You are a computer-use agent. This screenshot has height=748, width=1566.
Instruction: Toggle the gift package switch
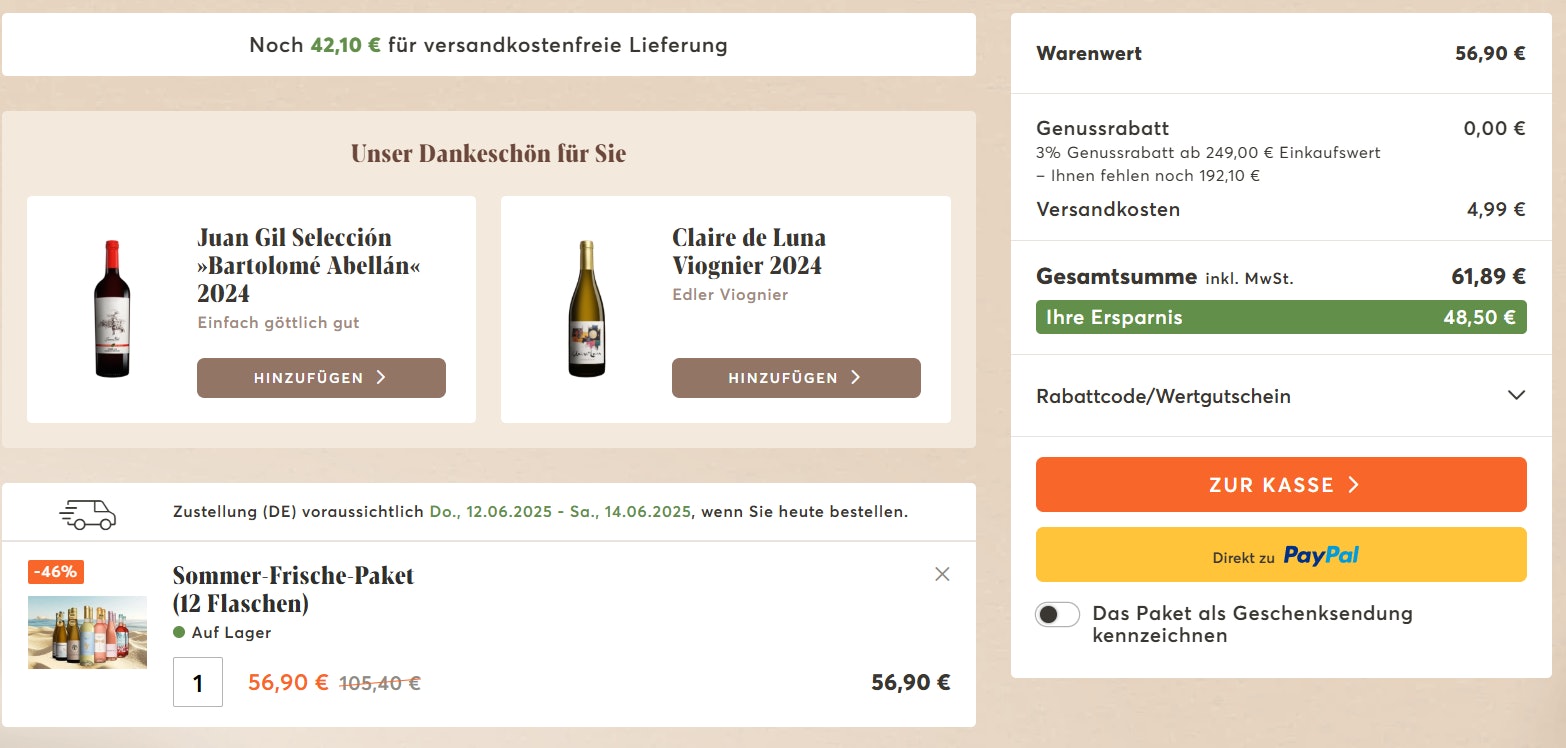(1057, 614)
